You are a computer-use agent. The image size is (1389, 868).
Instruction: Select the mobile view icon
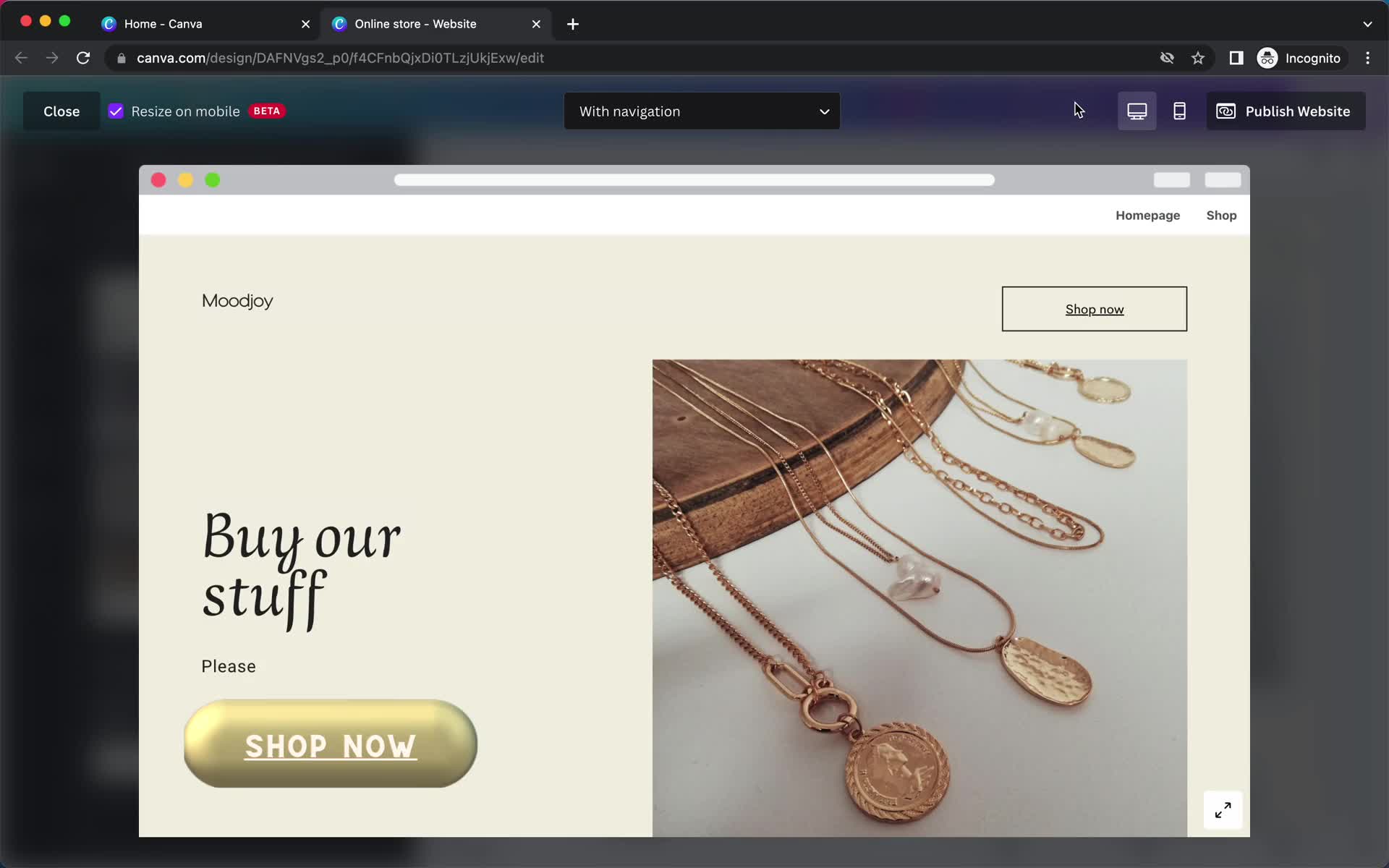point(1179,111)
